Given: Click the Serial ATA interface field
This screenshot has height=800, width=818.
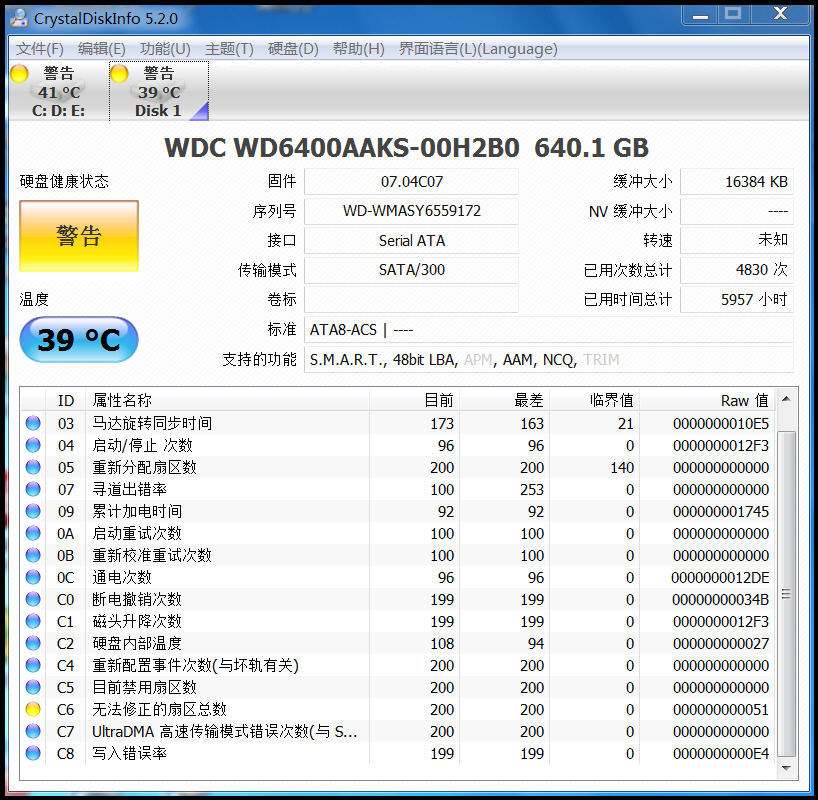Looking at the screenshot, I should (x=412, y=241).
